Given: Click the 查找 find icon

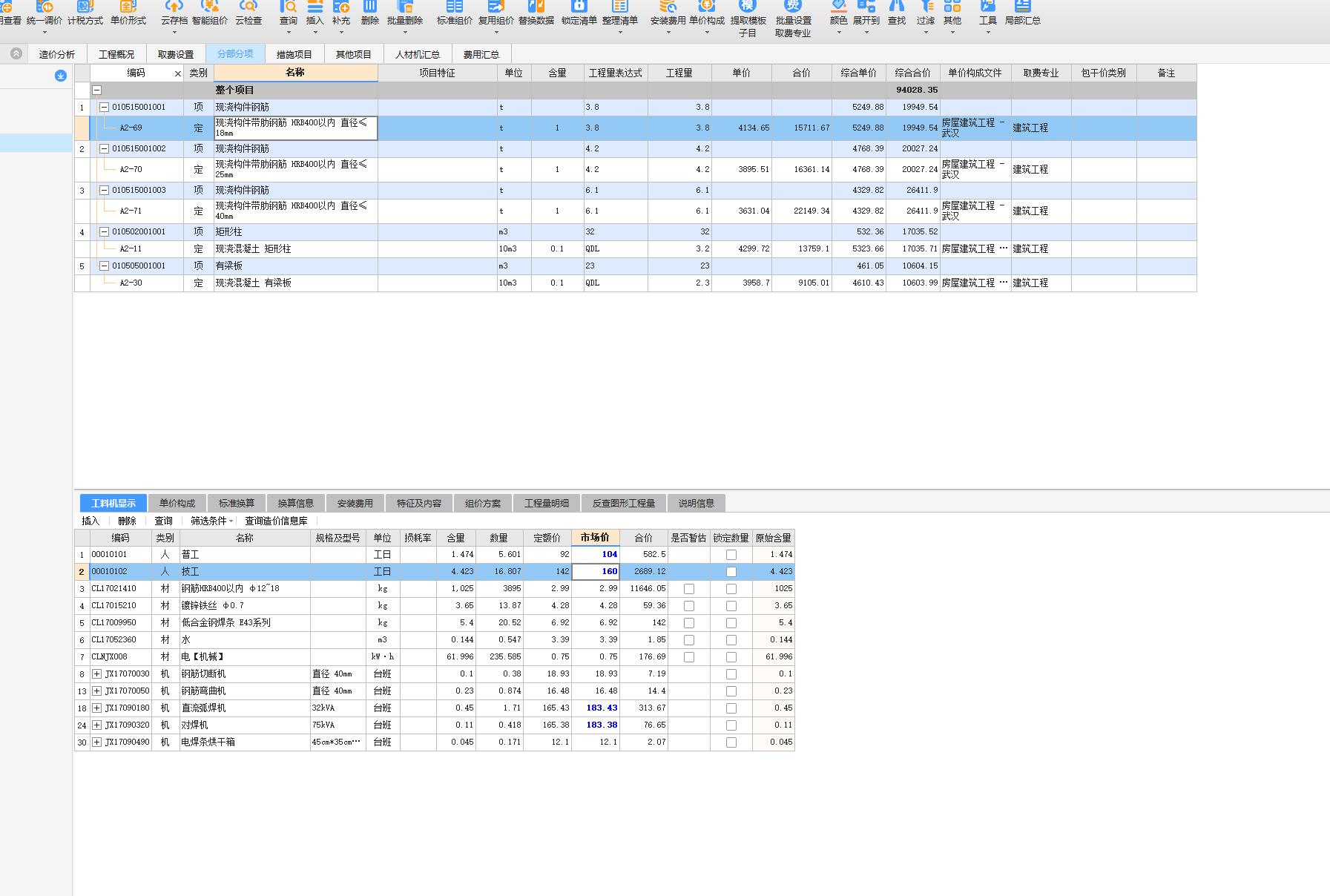Looking at the screenshot, I should [x=897, y=13].
